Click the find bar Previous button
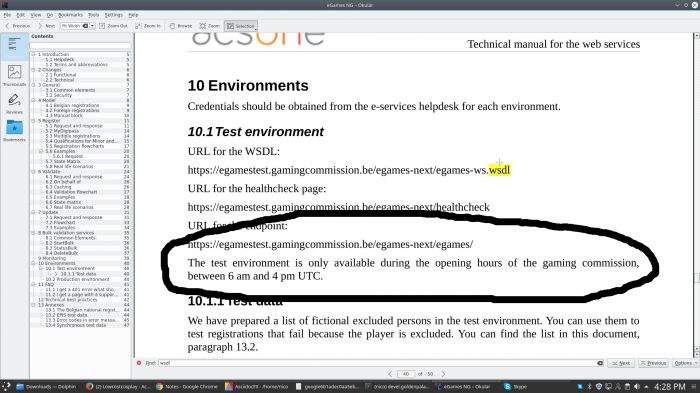Viewport: 700px width, 393px height. 653,363
